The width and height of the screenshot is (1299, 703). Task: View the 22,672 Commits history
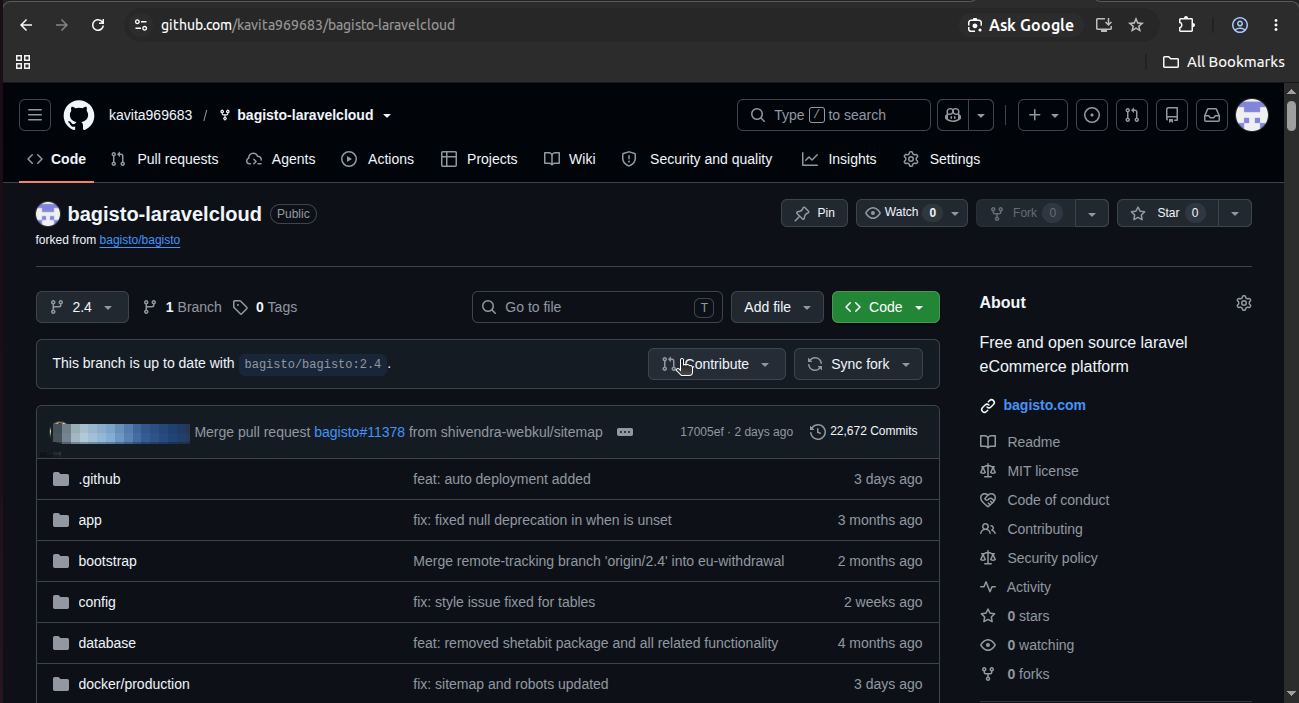[863, 431]
